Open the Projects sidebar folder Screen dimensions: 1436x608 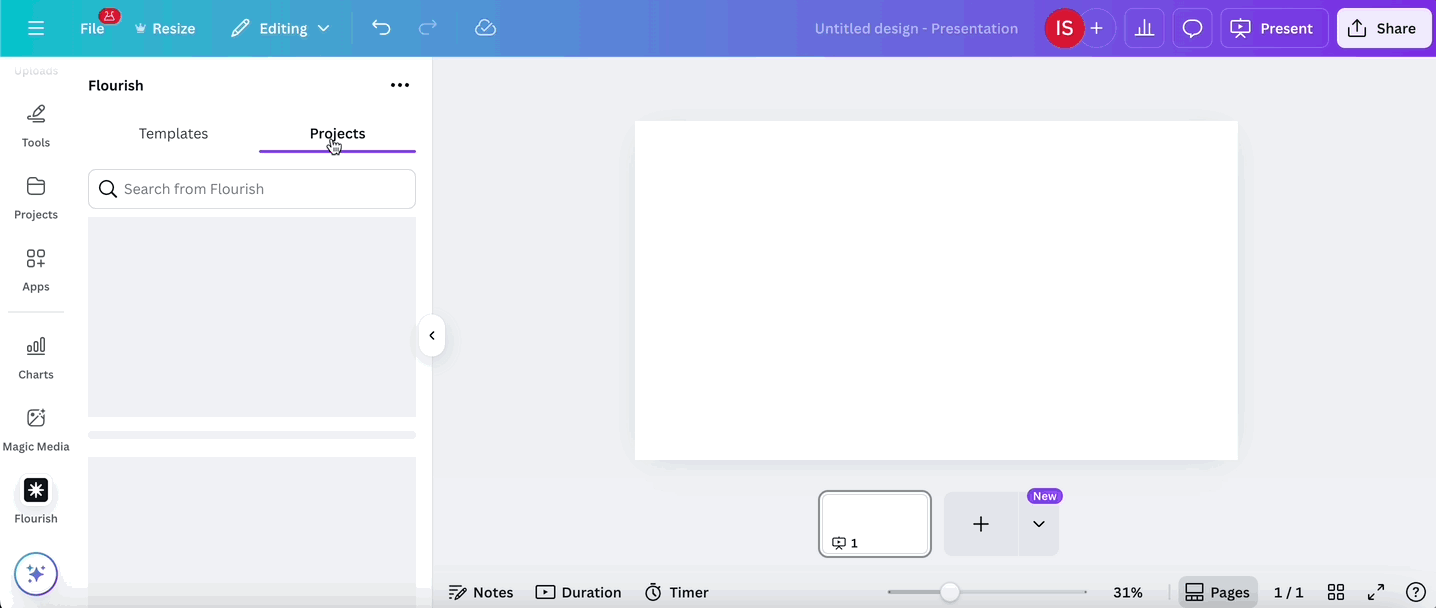coord(36,198)
